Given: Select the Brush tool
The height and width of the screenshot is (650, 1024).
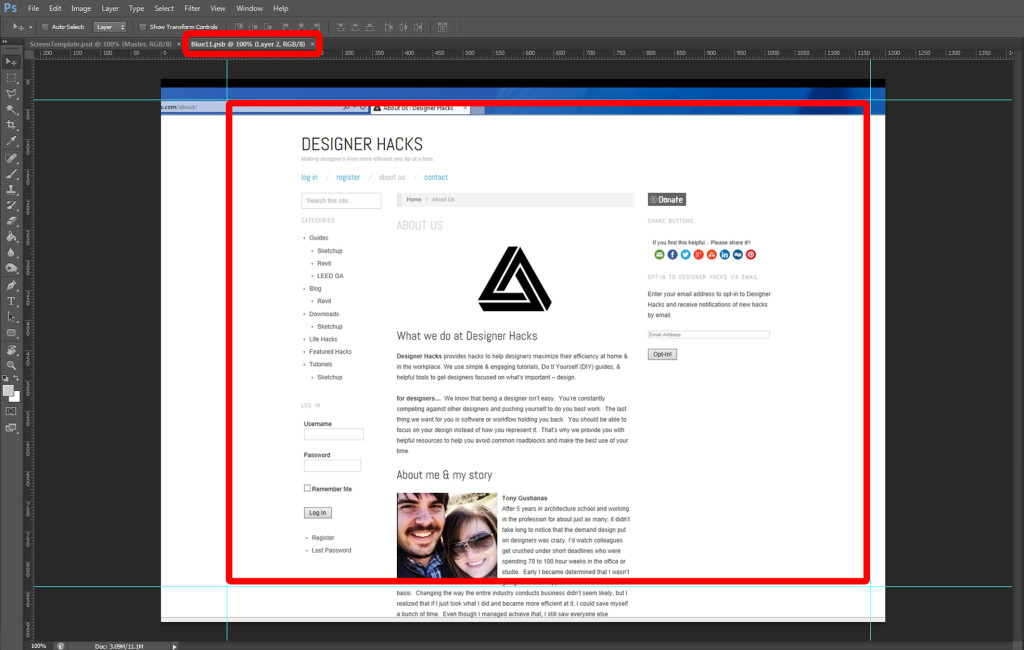Looking at the screenshot, I should point(11,174).
